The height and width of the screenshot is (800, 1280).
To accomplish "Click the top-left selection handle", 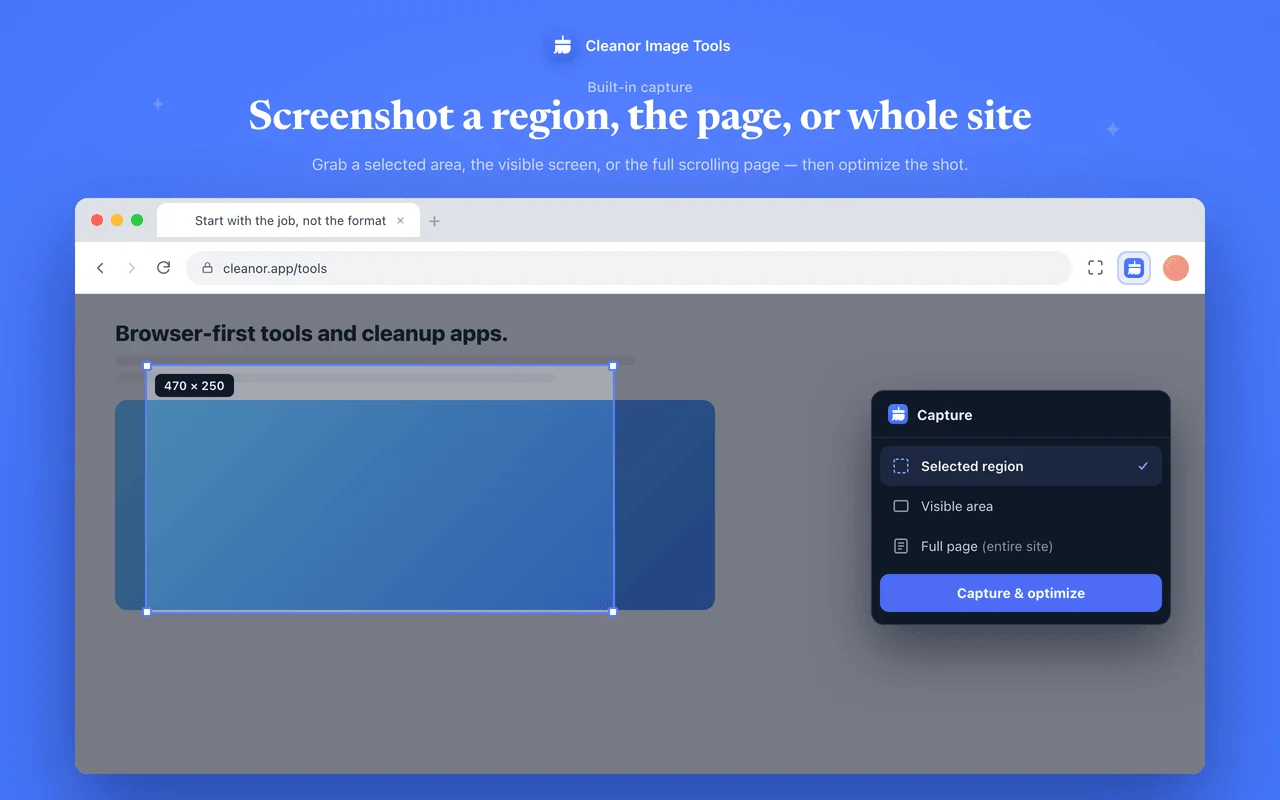I will (x=147, y=366).
